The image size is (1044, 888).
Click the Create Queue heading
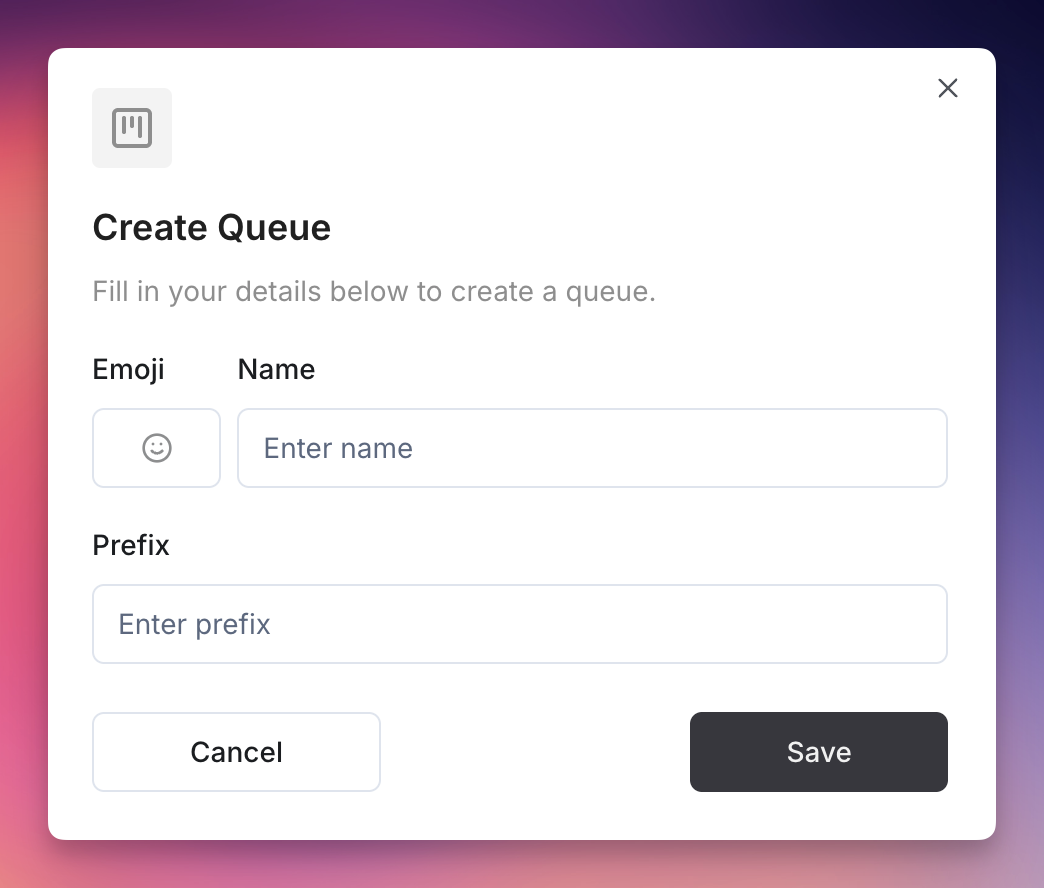click(212, 228)
